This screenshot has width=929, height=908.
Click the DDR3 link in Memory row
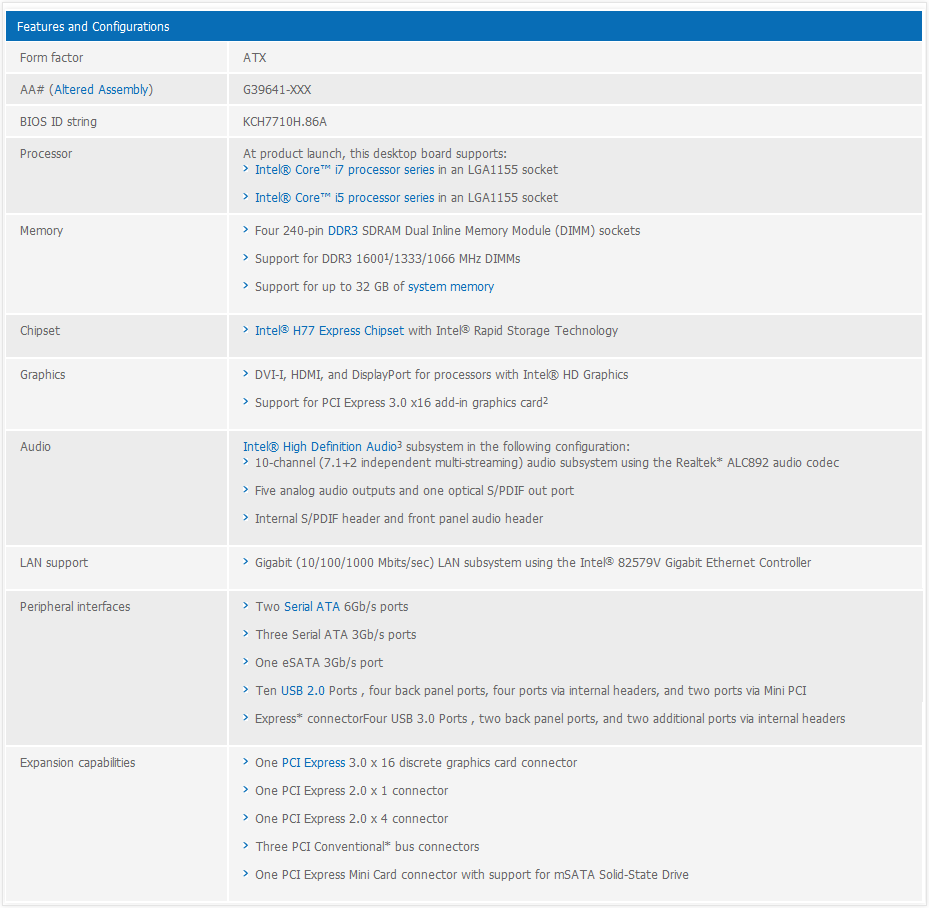[342, 231]
